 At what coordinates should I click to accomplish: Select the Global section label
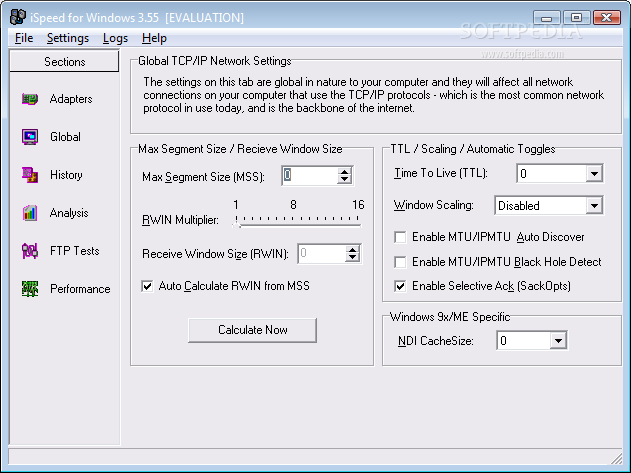(x=65, y=137)
